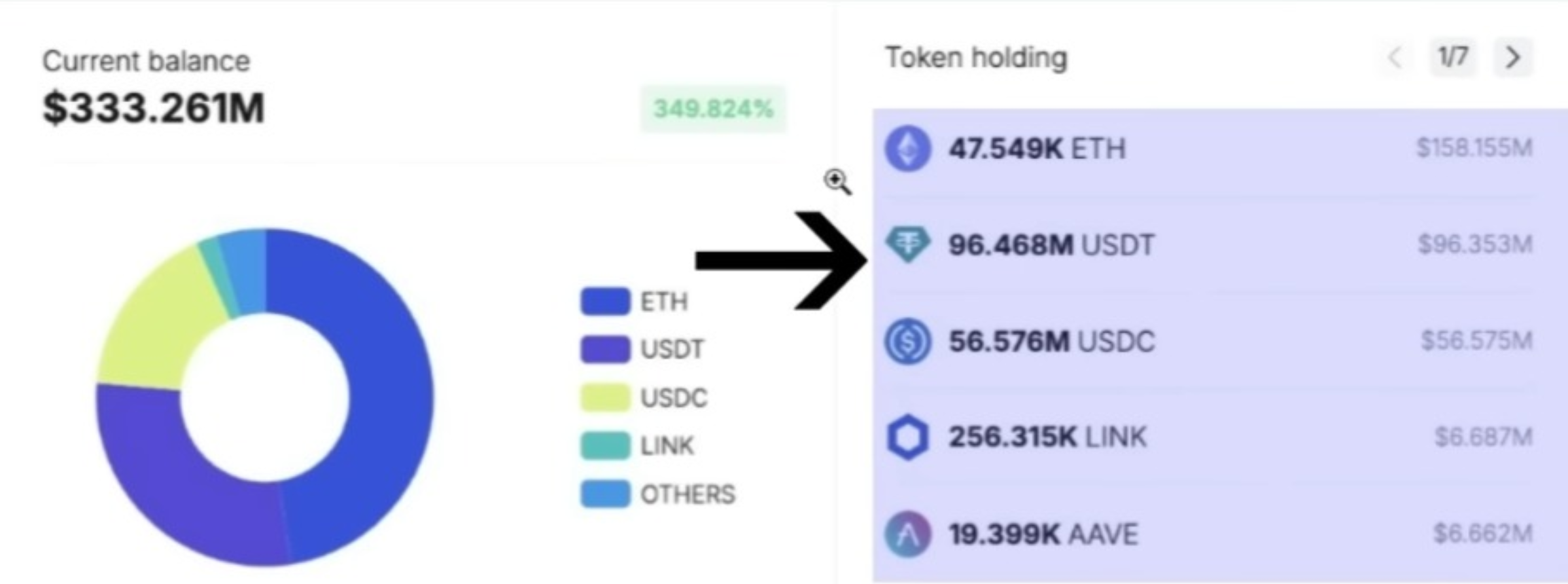The image size is (1568, 584).
Task: Toggle USDT legend color swatch
Action: point(605,349)
